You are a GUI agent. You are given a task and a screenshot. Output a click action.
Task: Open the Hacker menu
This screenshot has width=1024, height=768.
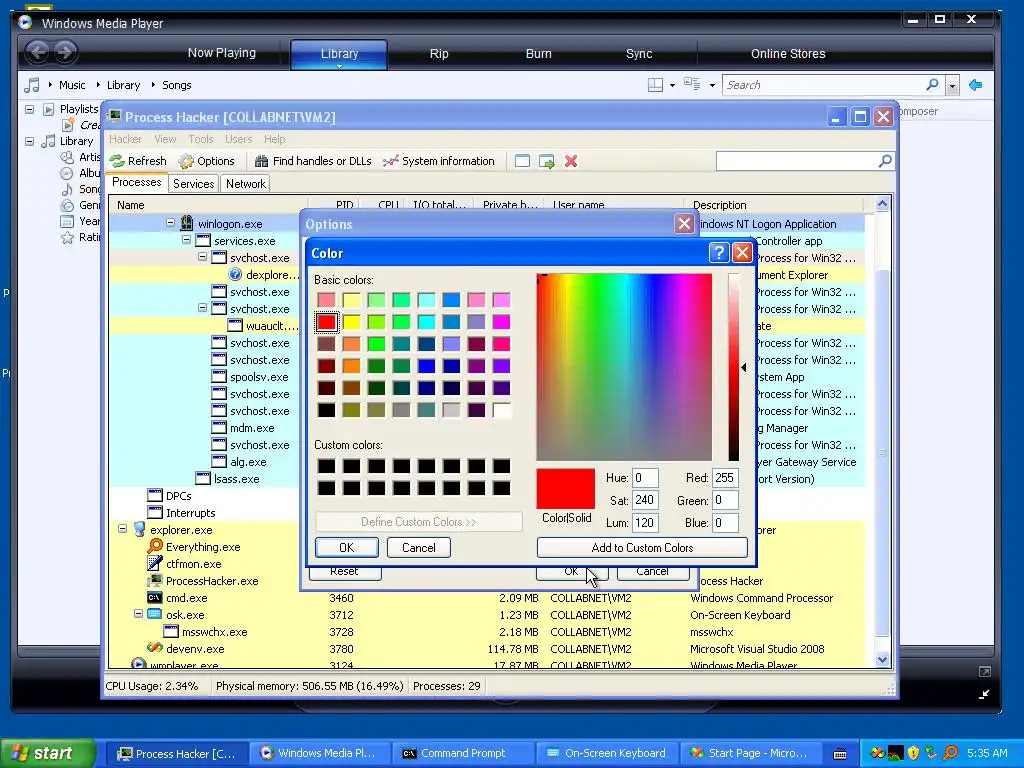(125, 139)
